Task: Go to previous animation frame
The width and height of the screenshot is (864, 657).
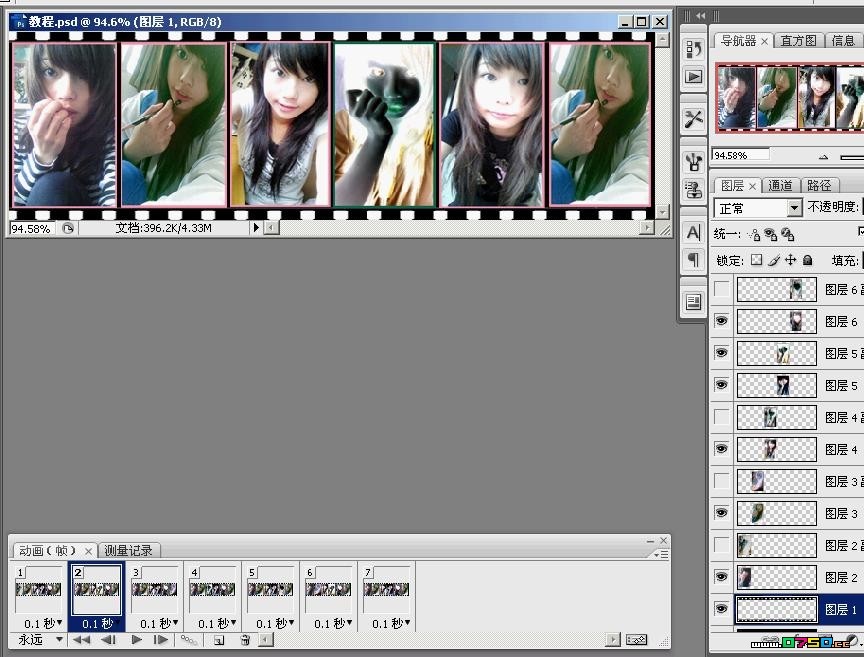Action: 109,639
